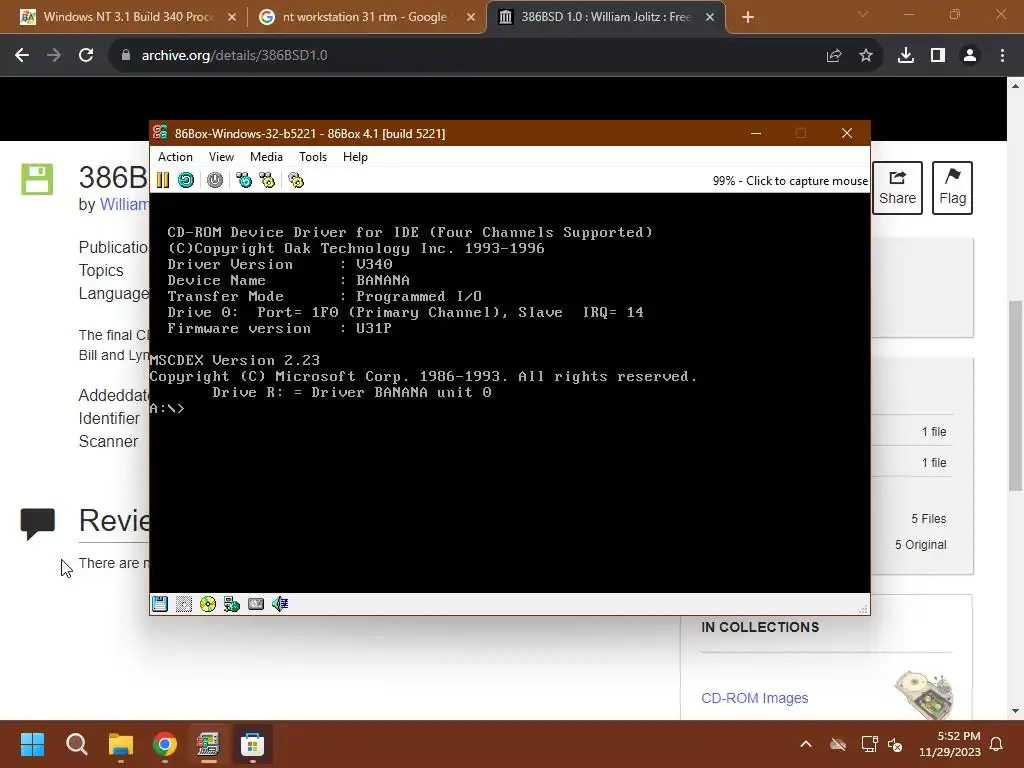Click the '5 Files' download entry
The height and width of the screenshot is (768, 1024).
(x=929, y=519)
